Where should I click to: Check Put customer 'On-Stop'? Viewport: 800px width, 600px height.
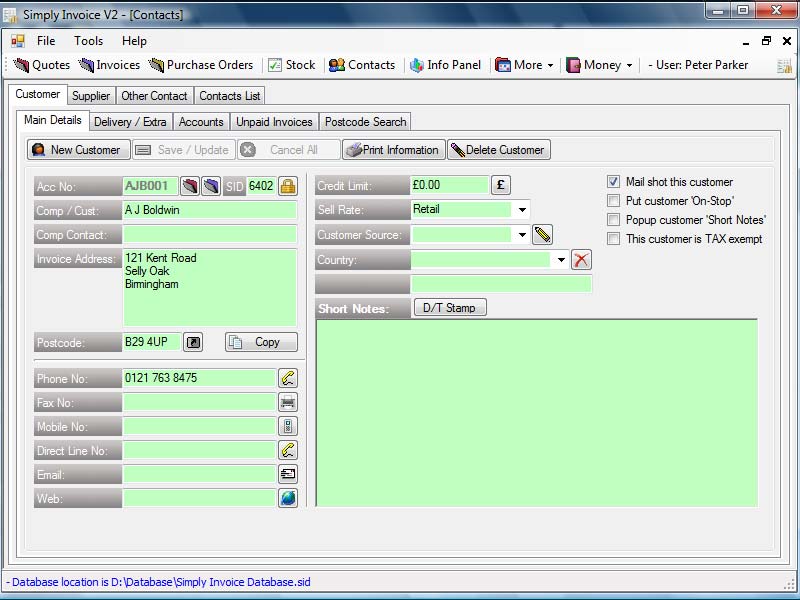[613, 201]
